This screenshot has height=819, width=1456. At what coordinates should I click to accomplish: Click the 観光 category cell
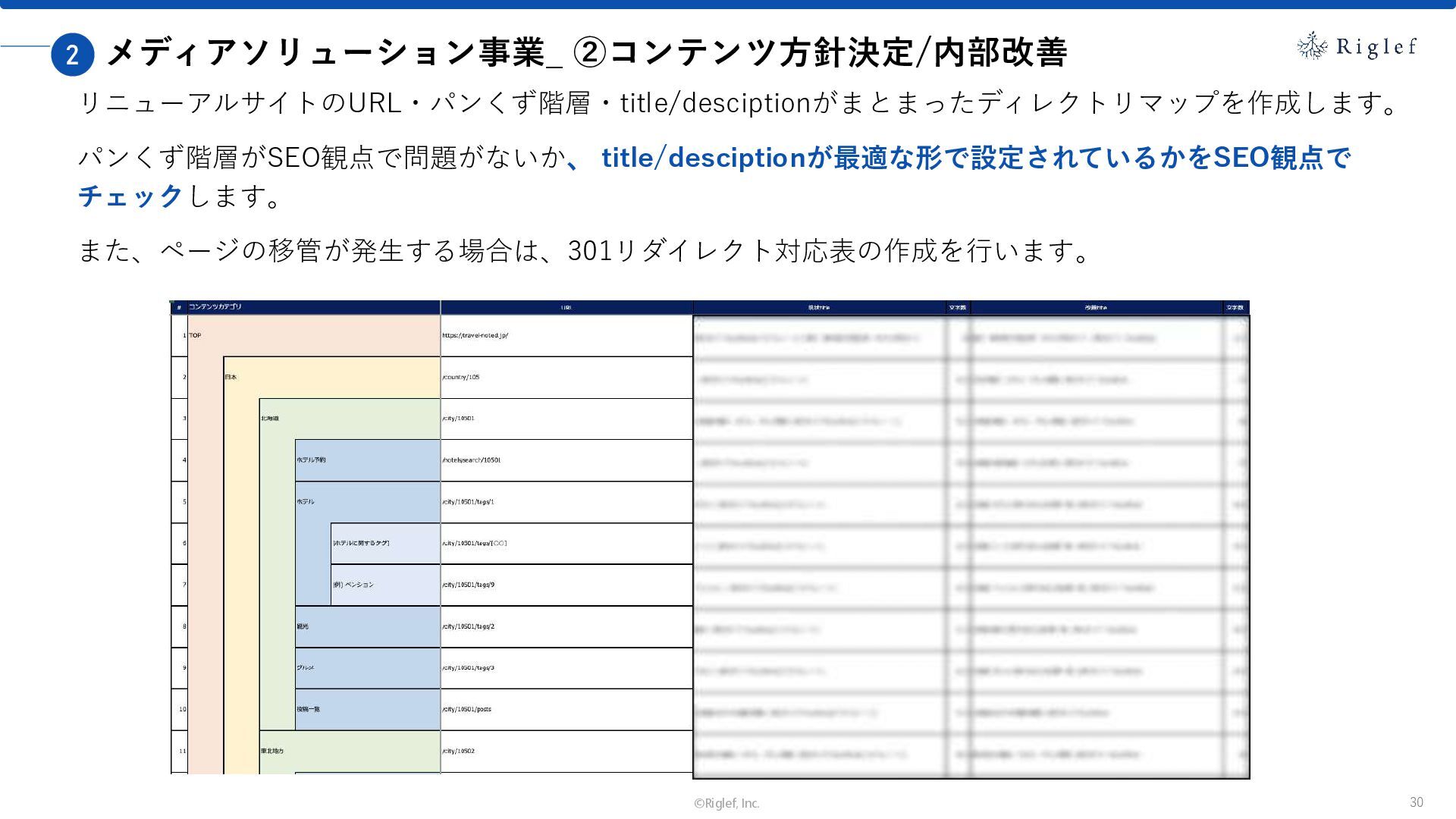[303, 626]
